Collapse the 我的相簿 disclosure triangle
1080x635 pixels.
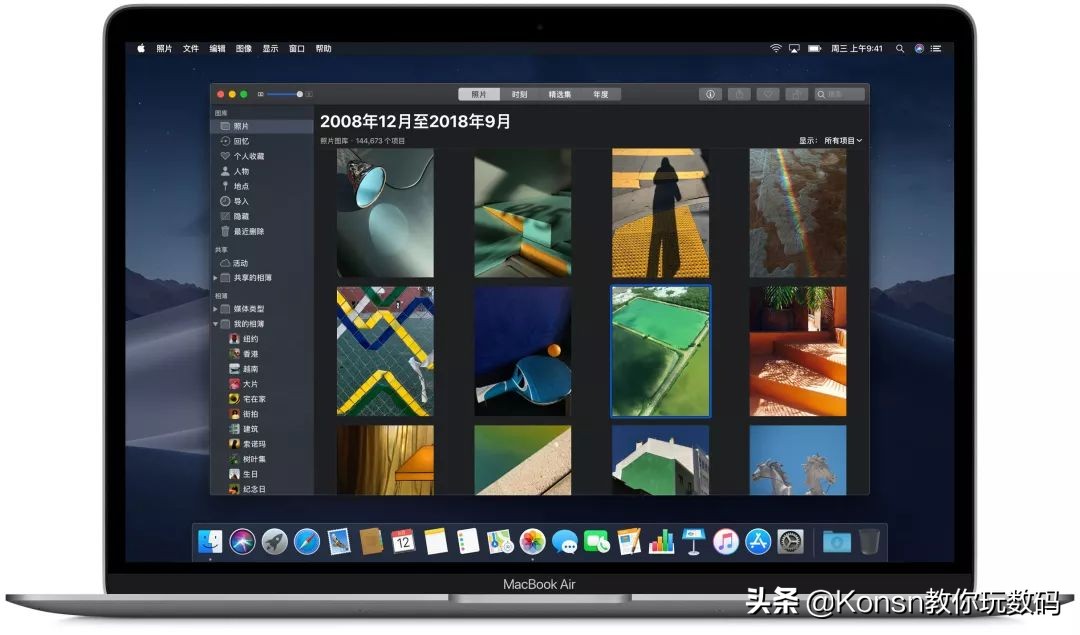(x=215, y=323)
